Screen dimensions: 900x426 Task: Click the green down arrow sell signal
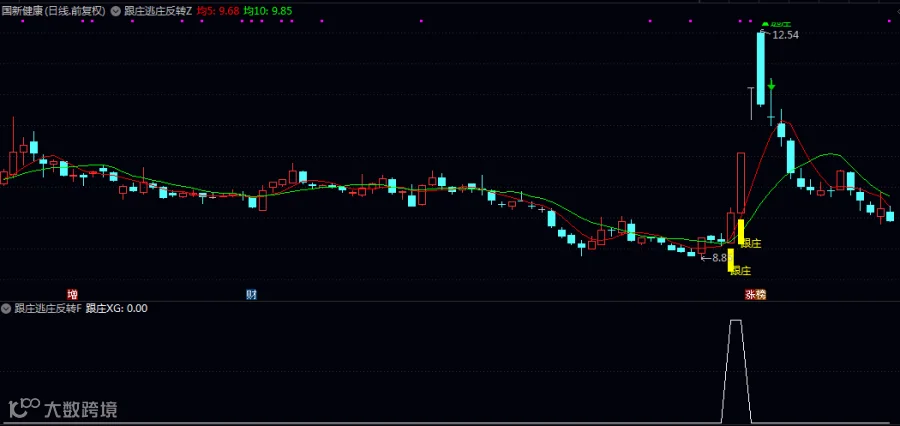(x=771, y=84)
